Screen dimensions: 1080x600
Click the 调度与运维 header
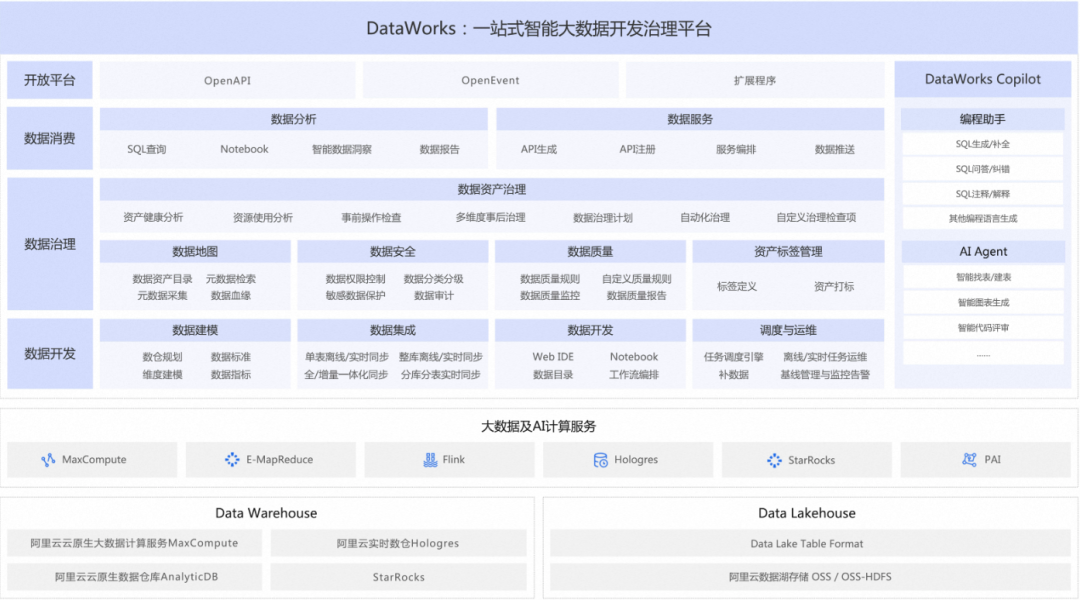[788, 330]
